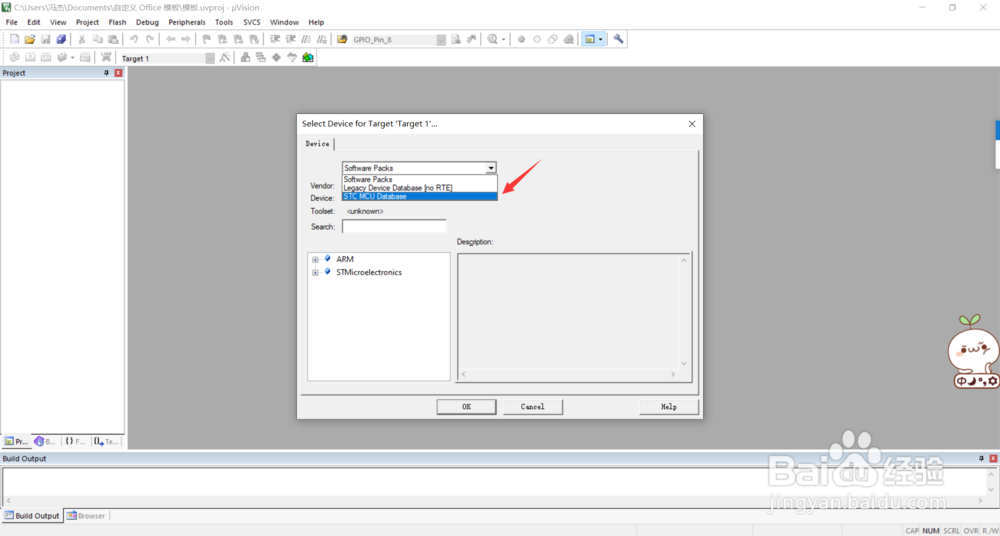1000x536 pixels.
Task: Click the Manage Project Items icon
Action: 245,58
